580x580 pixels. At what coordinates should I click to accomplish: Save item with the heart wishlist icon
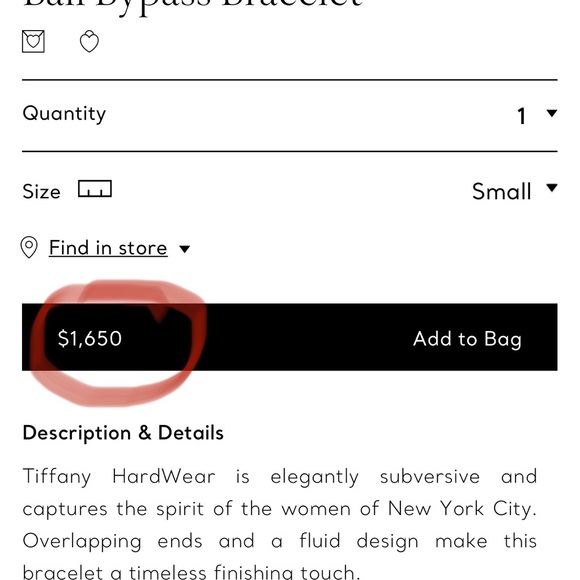[x=89, y=41]
